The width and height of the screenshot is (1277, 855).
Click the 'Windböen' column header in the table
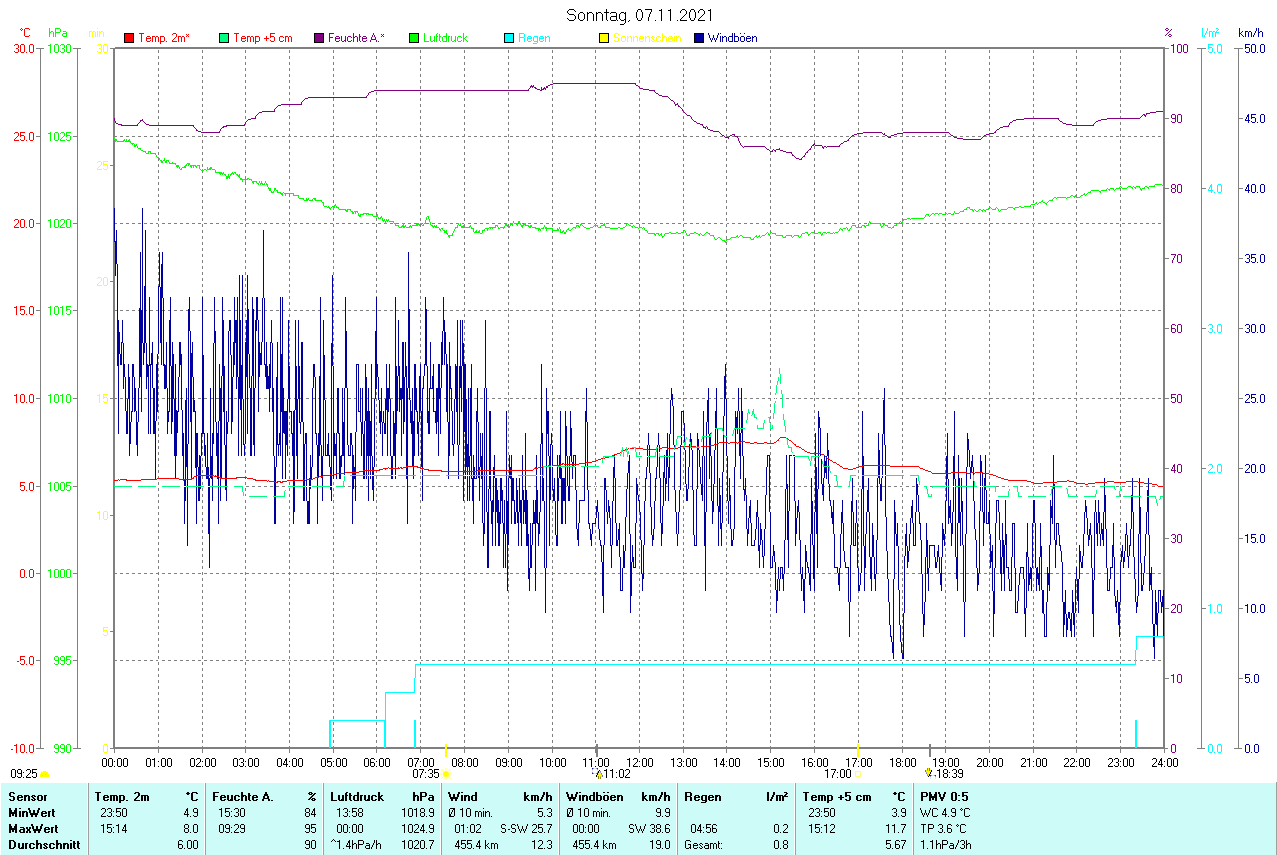click(x=593, y=797)
